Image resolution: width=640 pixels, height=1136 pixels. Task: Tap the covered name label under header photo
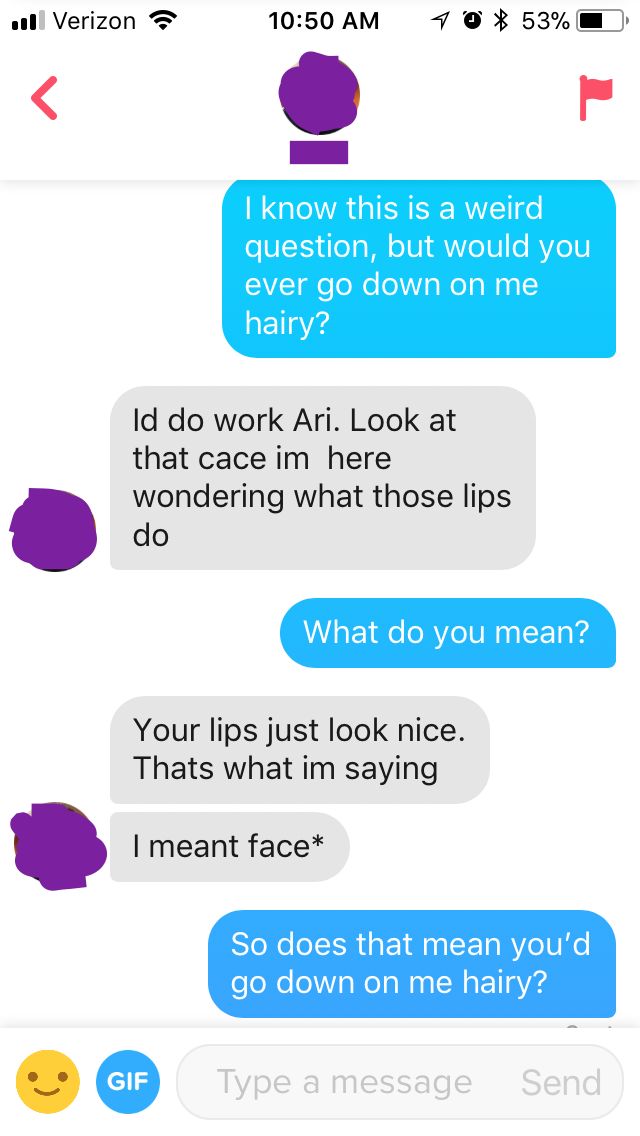coord(319,152)
